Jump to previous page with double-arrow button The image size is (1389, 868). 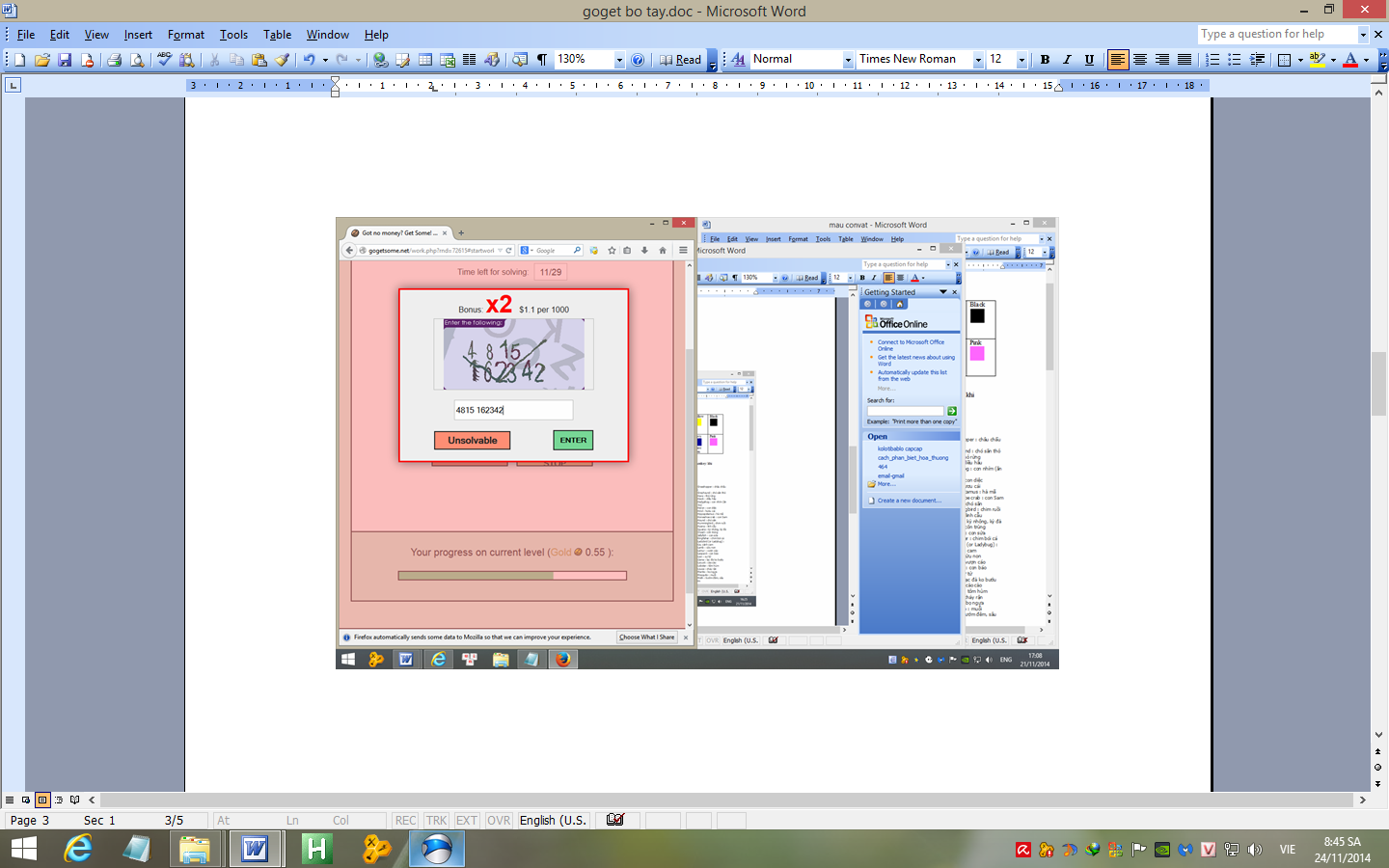[x=1377, y=751]
